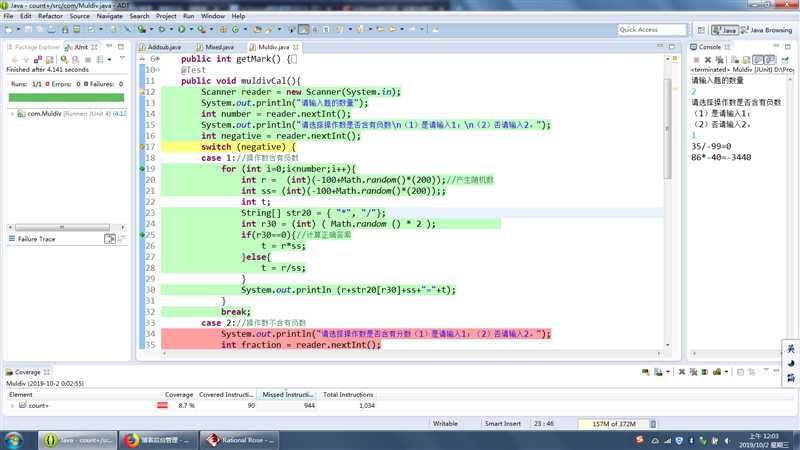Click Console Remove Launch X icon
This screenshot has height=450, width=800.
708,60
